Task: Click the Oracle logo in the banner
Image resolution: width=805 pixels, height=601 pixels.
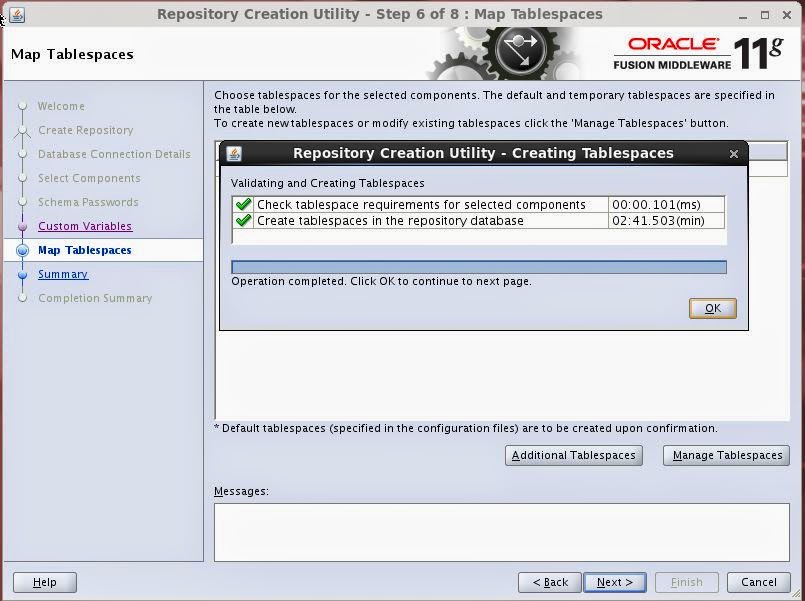Action: [x=674, y=45]
